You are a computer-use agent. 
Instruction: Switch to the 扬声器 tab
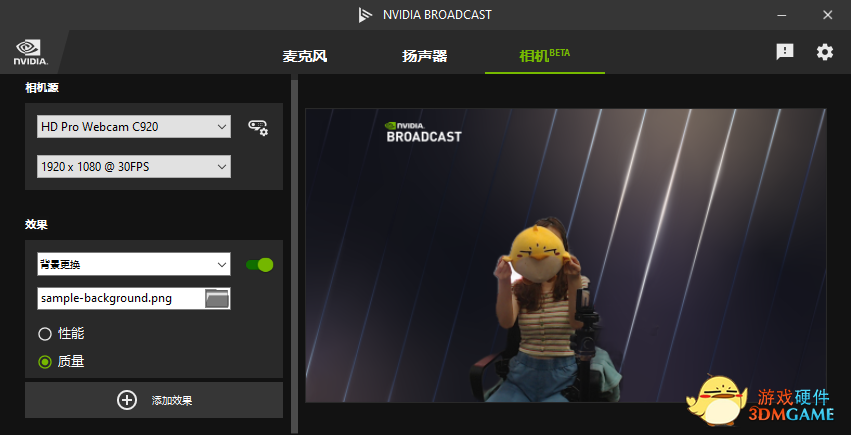(424, 56)
